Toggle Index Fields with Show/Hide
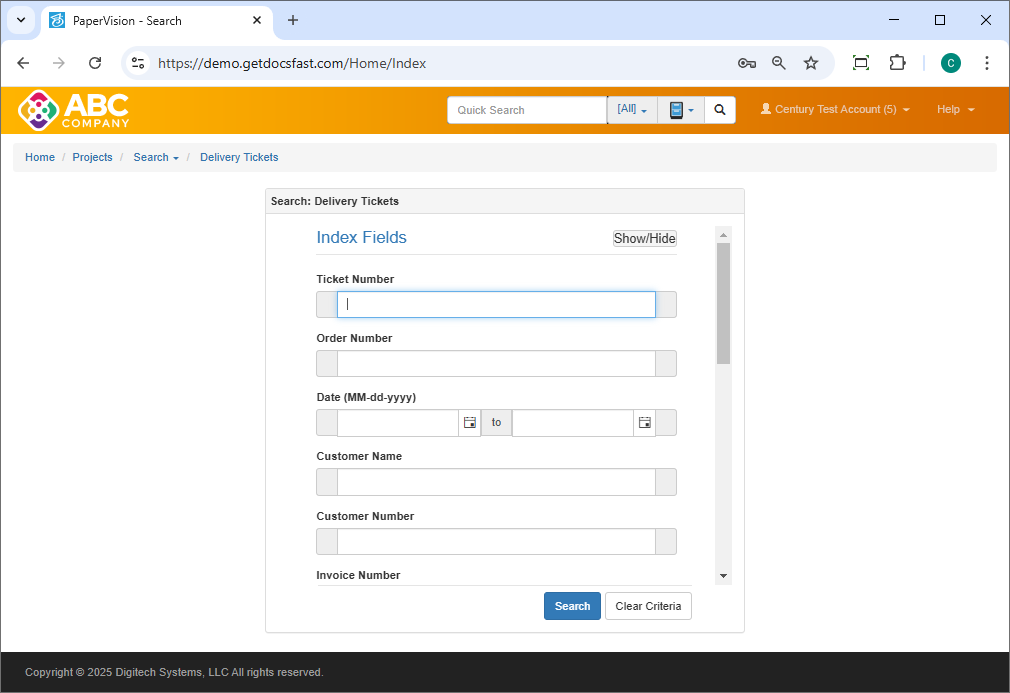This screenshot has height=693, width=1010. coord(644,238)
